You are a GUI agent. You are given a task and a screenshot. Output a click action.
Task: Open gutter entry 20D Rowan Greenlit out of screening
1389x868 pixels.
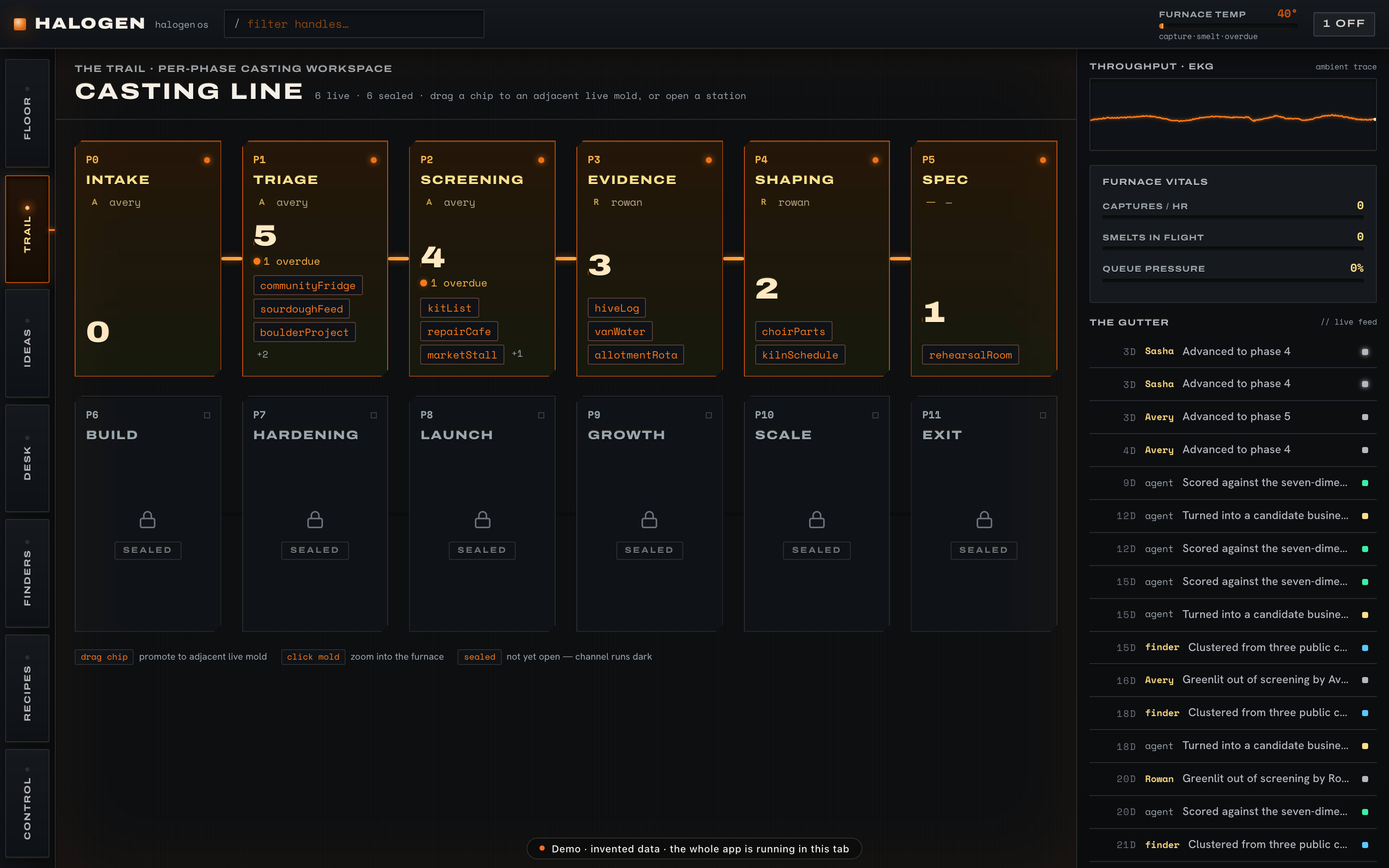coord(1233,779)
